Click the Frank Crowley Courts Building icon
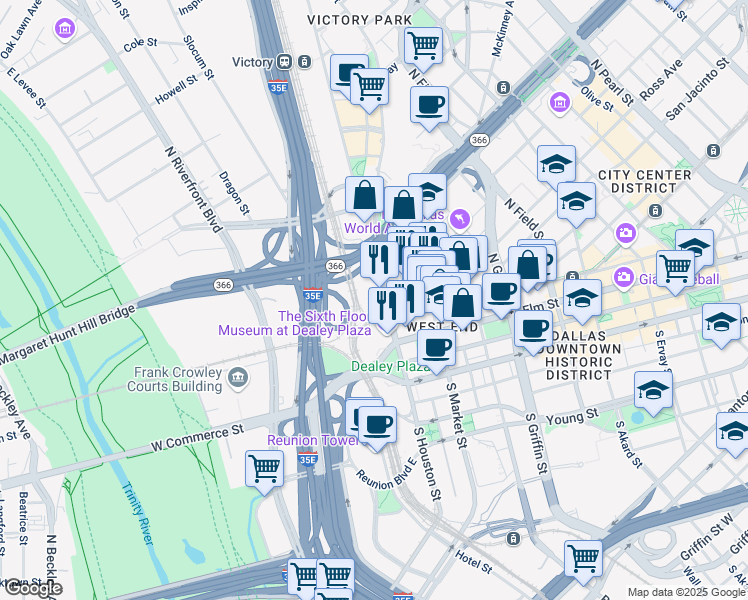This screenshot has width=748, height=600. click(238, 378)
